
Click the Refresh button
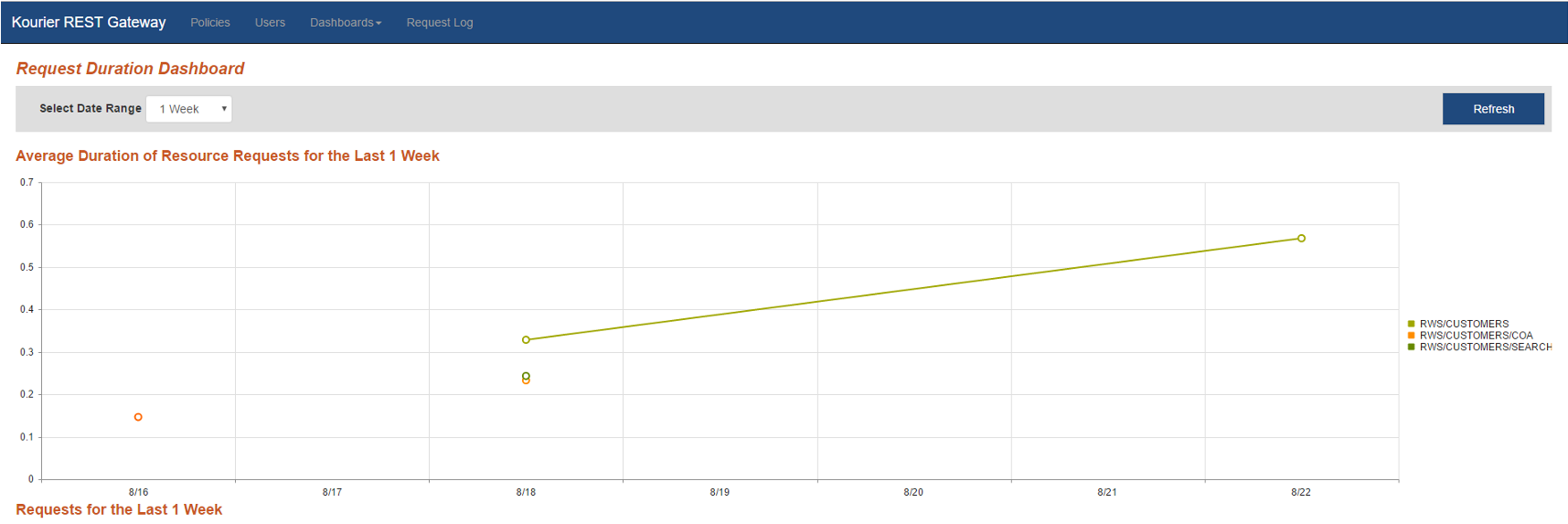point(1493,109)
